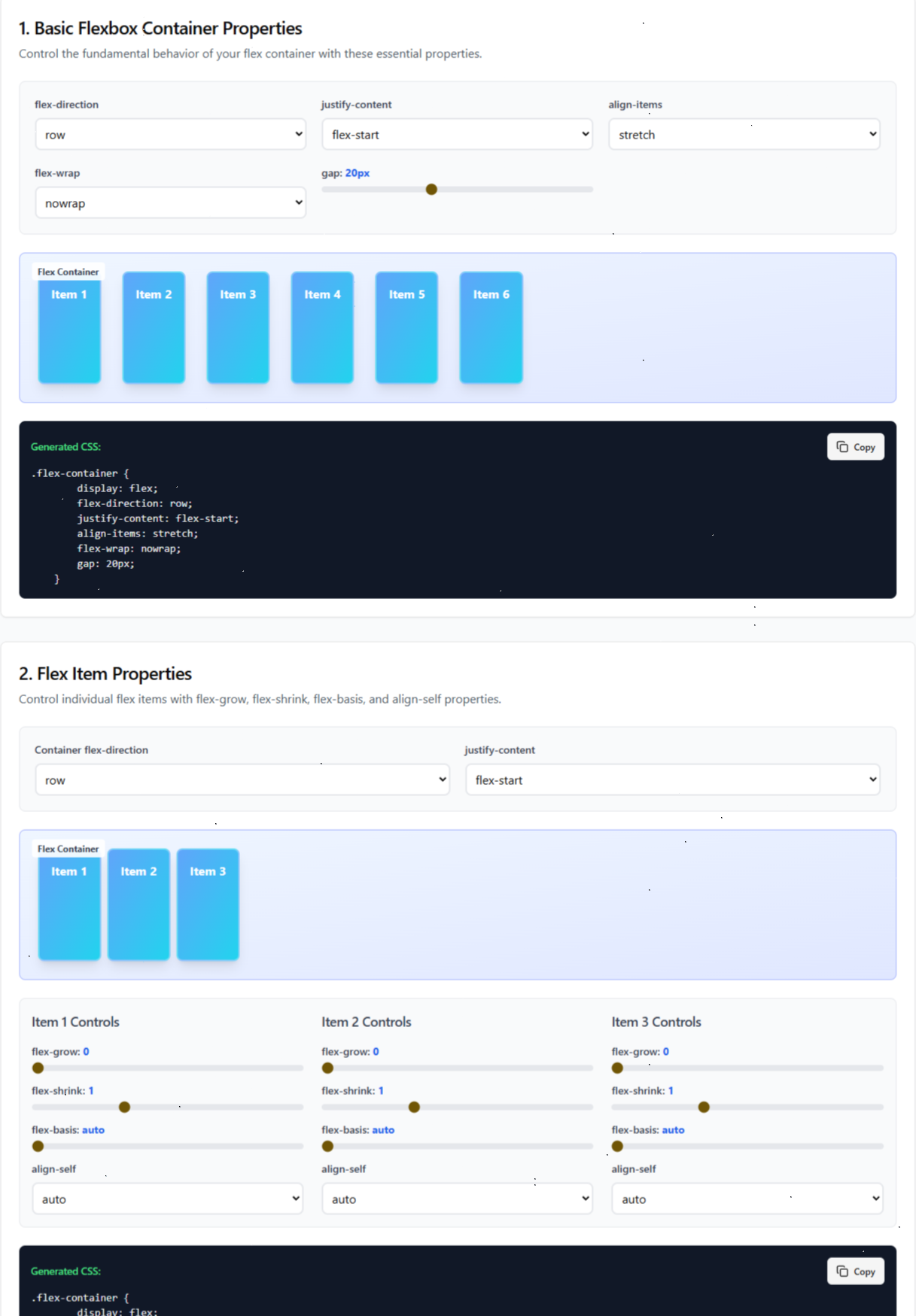The width and height of the screenshot is (916, 1316).
Task: Click the Item 3 flex-basis slider handle
Action: [x=617, y=1147]
